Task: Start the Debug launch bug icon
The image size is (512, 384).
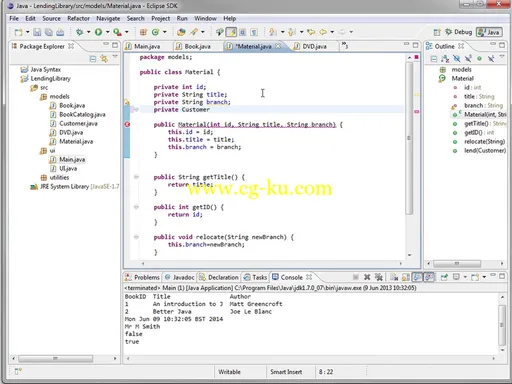Action: (79, 32)
